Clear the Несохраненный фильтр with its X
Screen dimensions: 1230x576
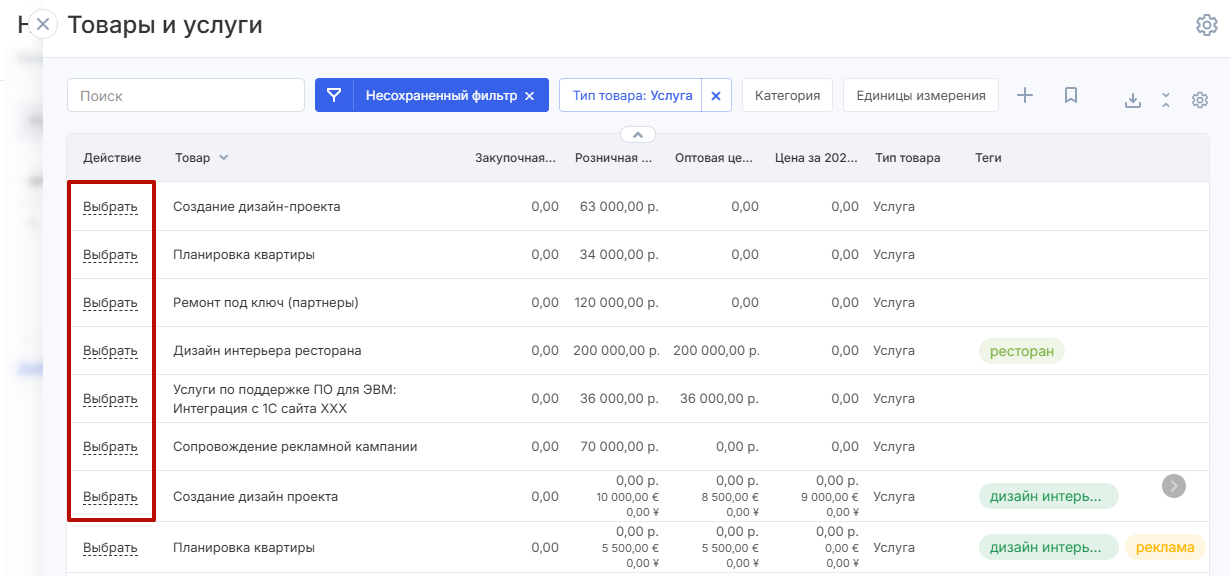(530, 96)
